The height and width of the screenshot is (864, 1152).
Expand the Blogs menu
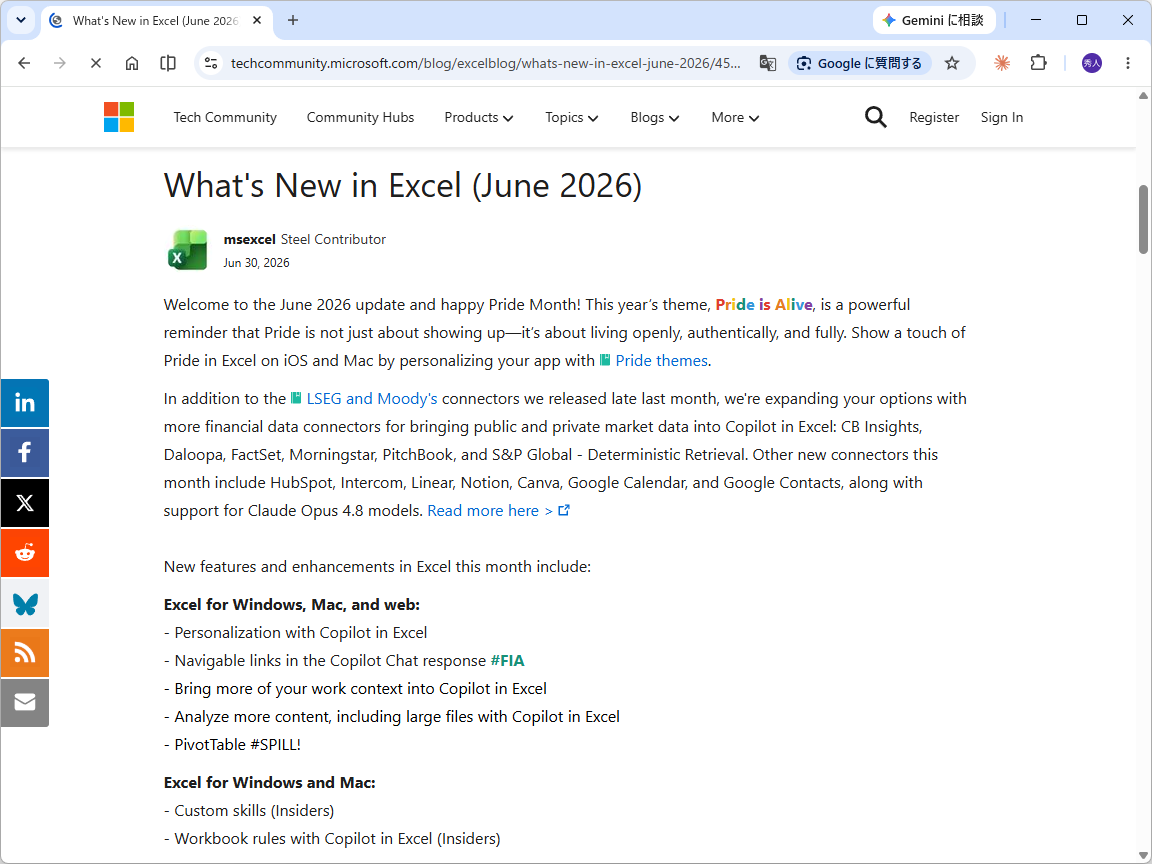[655, 118]
